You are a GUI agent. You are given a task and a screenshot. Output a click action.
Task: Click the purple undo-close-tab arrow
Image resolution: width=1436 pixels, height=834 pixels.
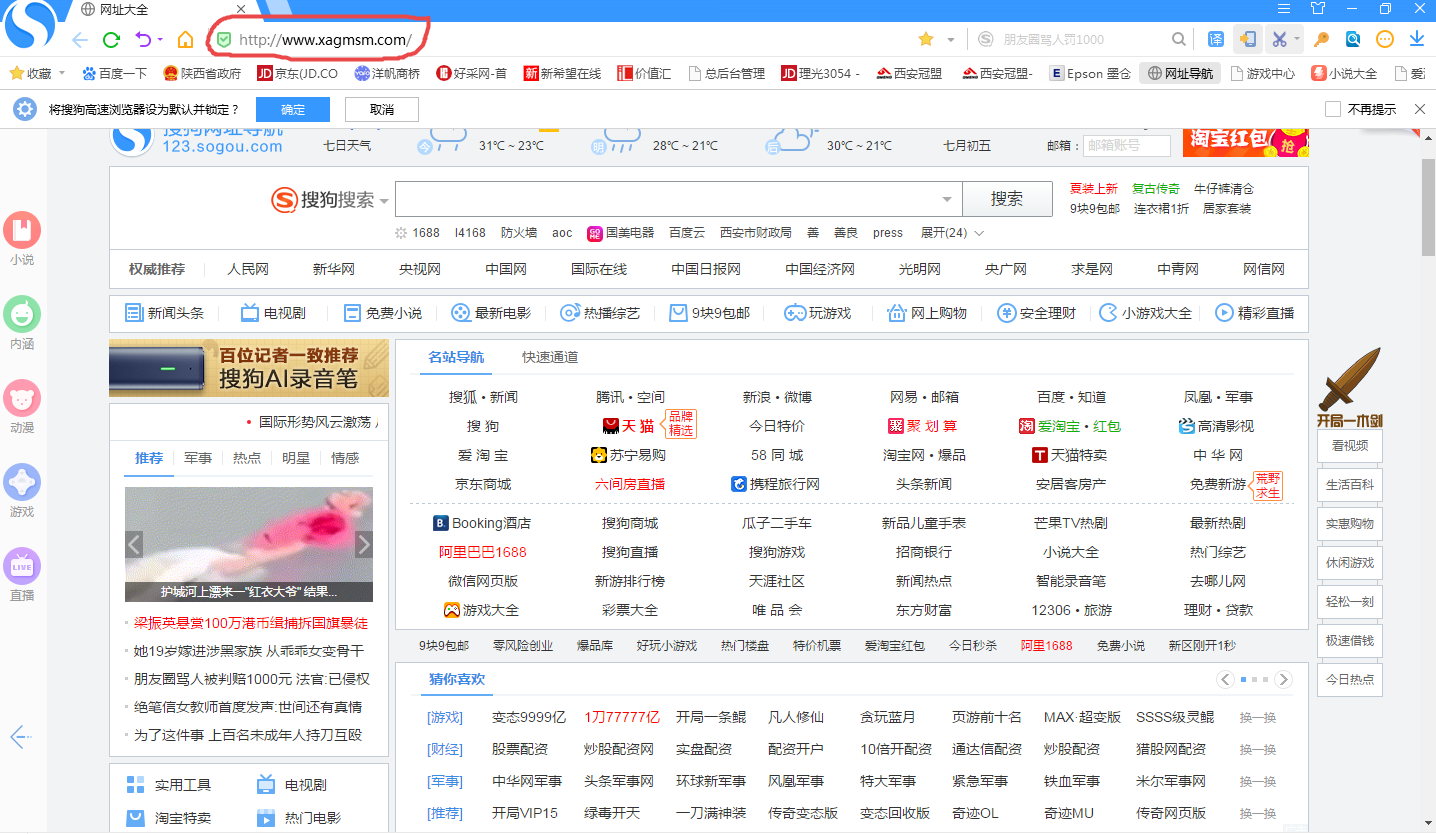click(x=143, y=40)
